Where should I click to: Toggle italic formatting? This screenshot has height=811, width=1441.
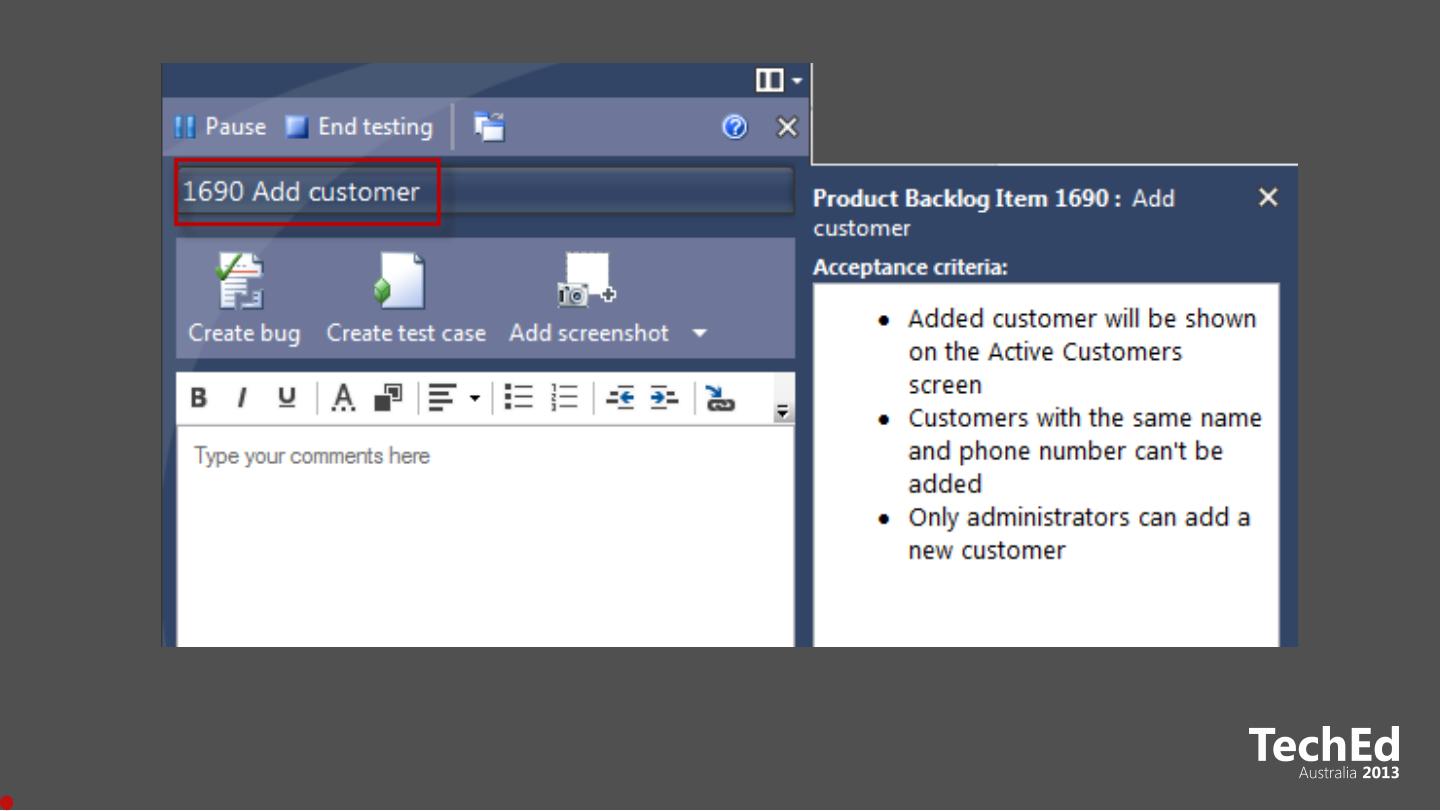(241, 398)
